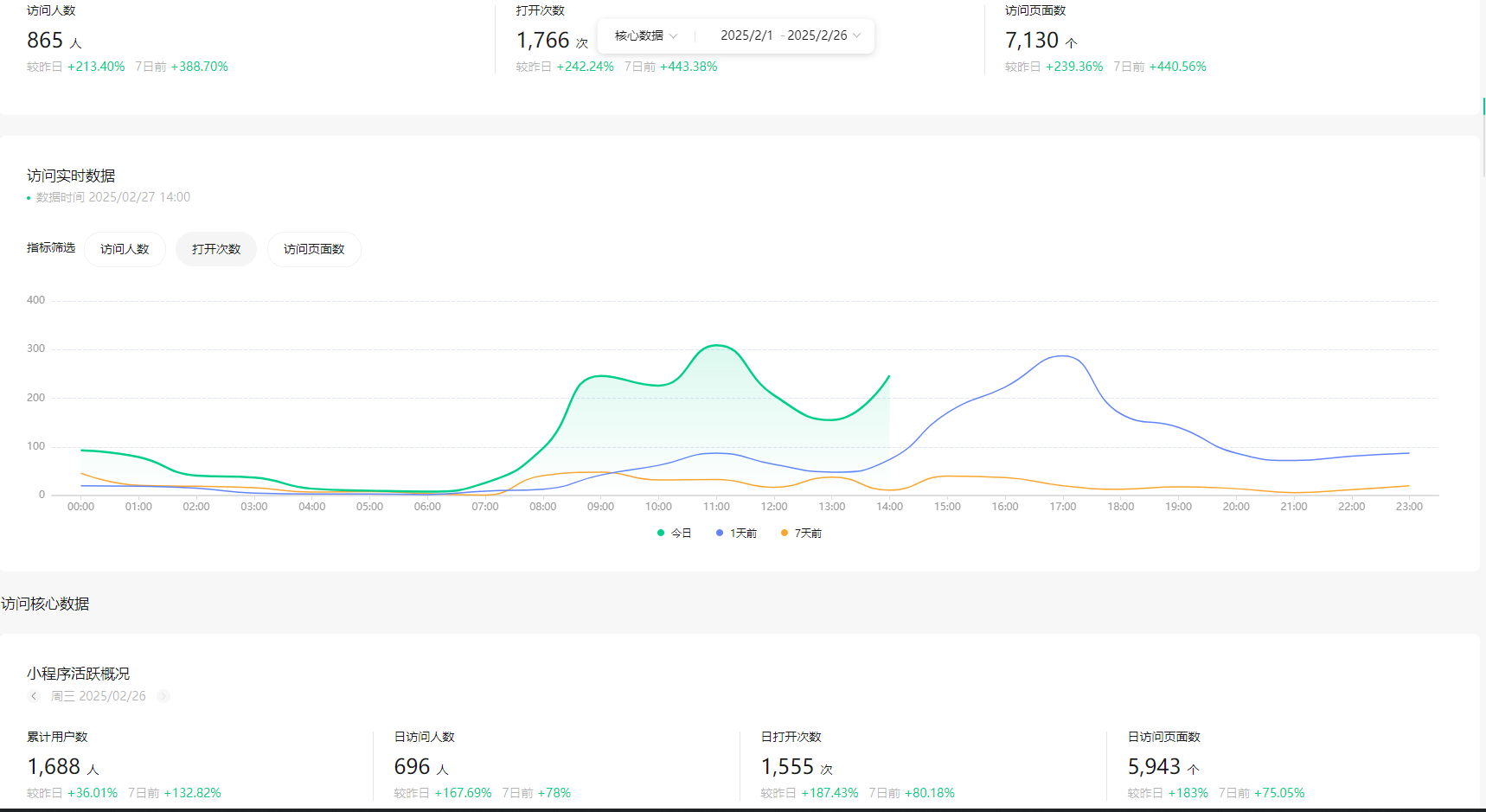Toggle the 1天前 legend series
Screen dimensions: 1486x812
point(736,534)
